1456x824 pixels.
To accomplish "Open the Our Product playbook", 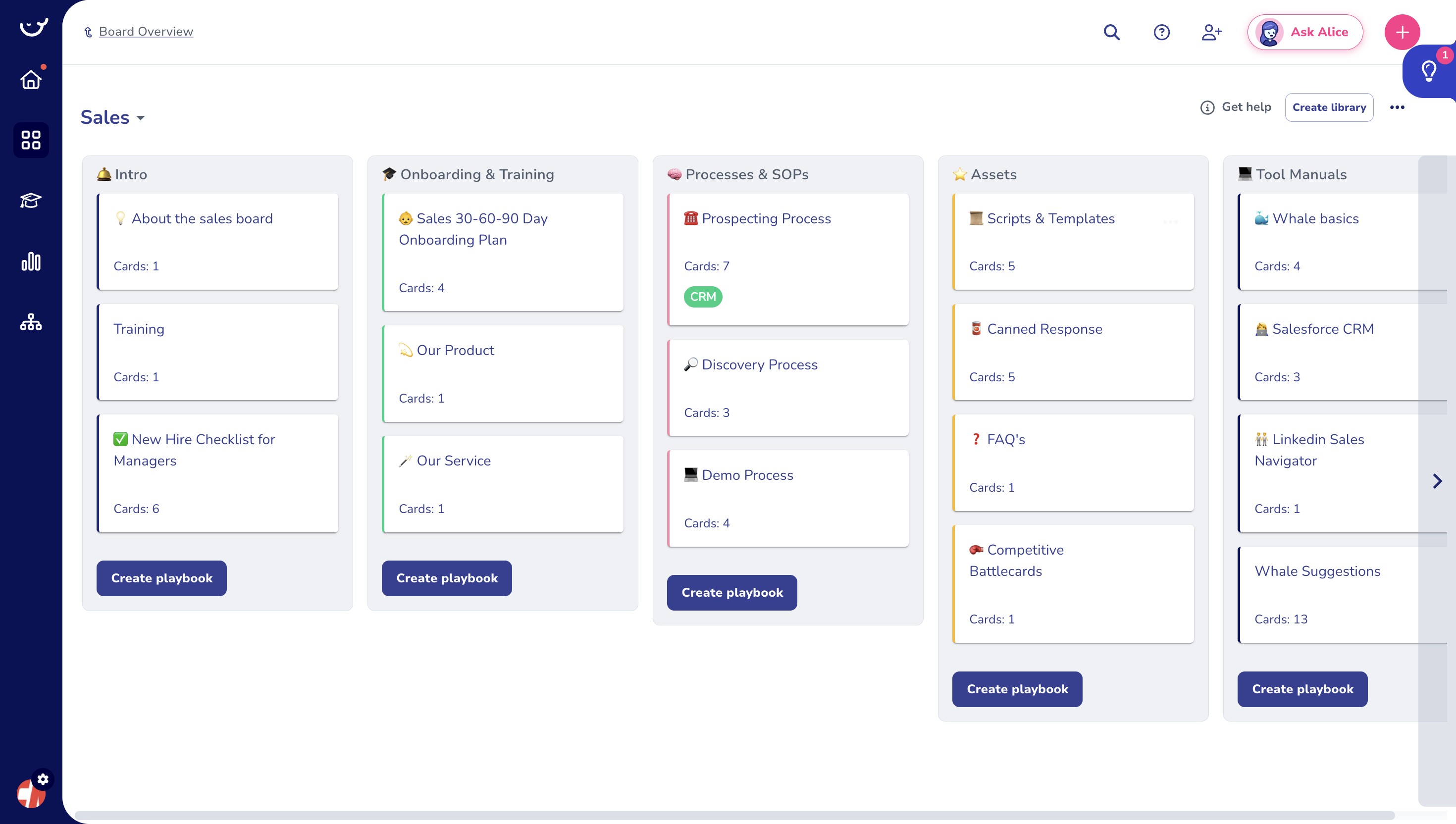I will click(503, 373).
